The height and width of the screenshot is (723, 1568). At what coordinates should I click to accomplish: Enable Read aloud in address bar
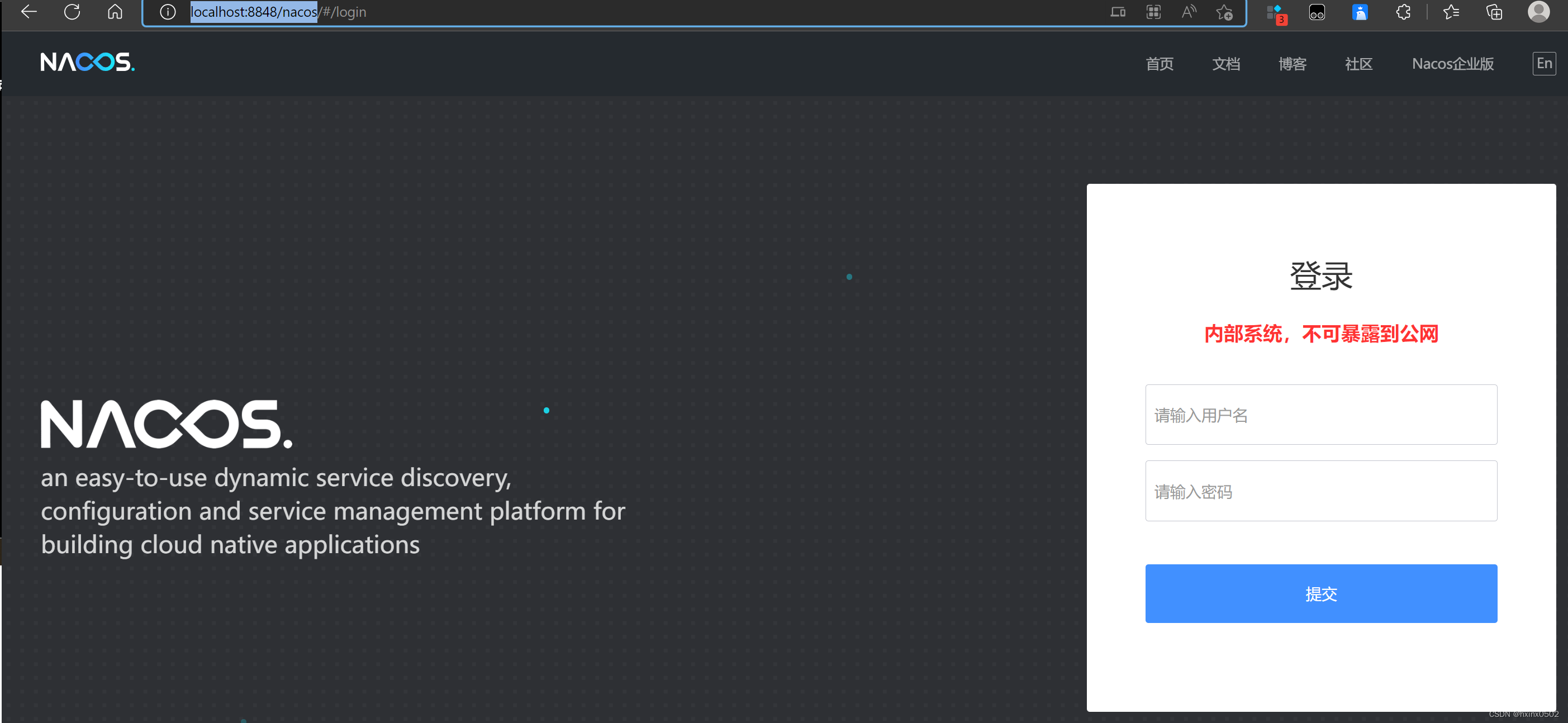coord(1188,12)
